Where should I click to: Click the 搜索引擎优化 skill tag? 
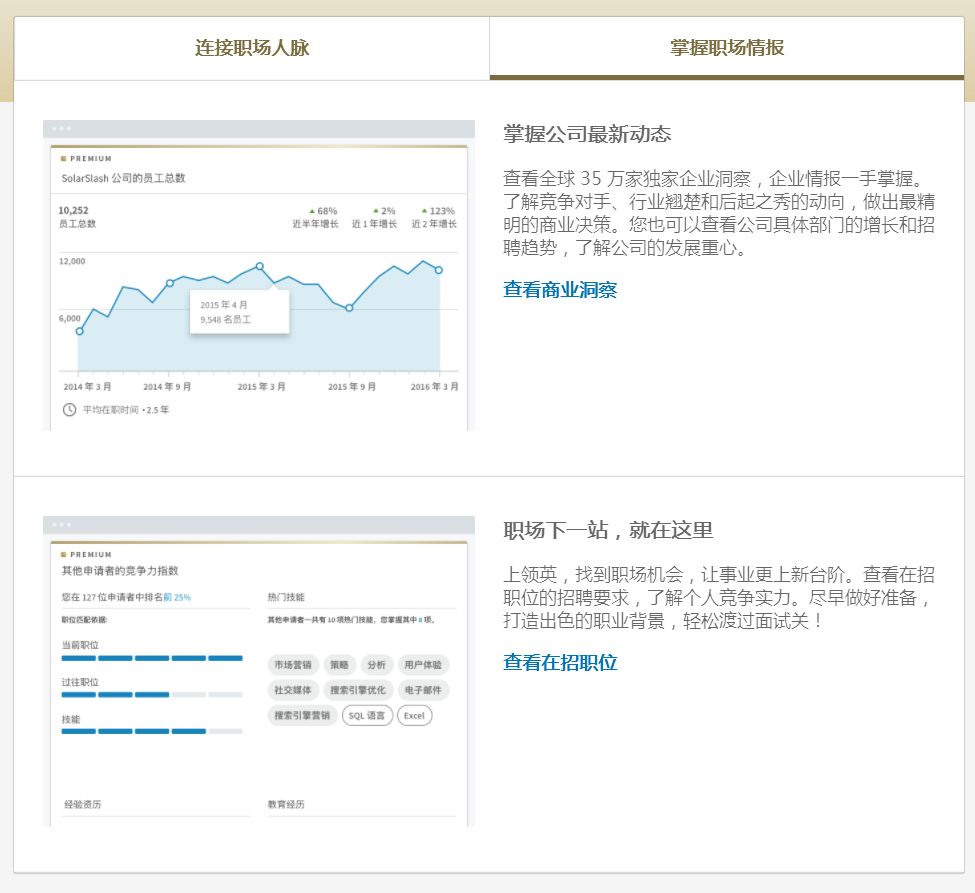[x=358, y=690]
